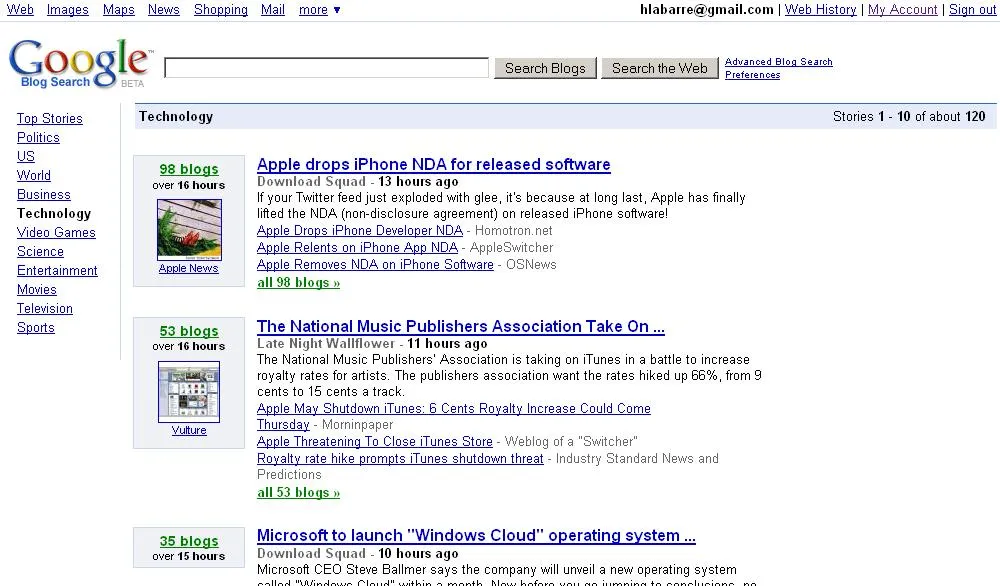
Task: Go to Maps in top navigation
Action: [x=119, y=10]
